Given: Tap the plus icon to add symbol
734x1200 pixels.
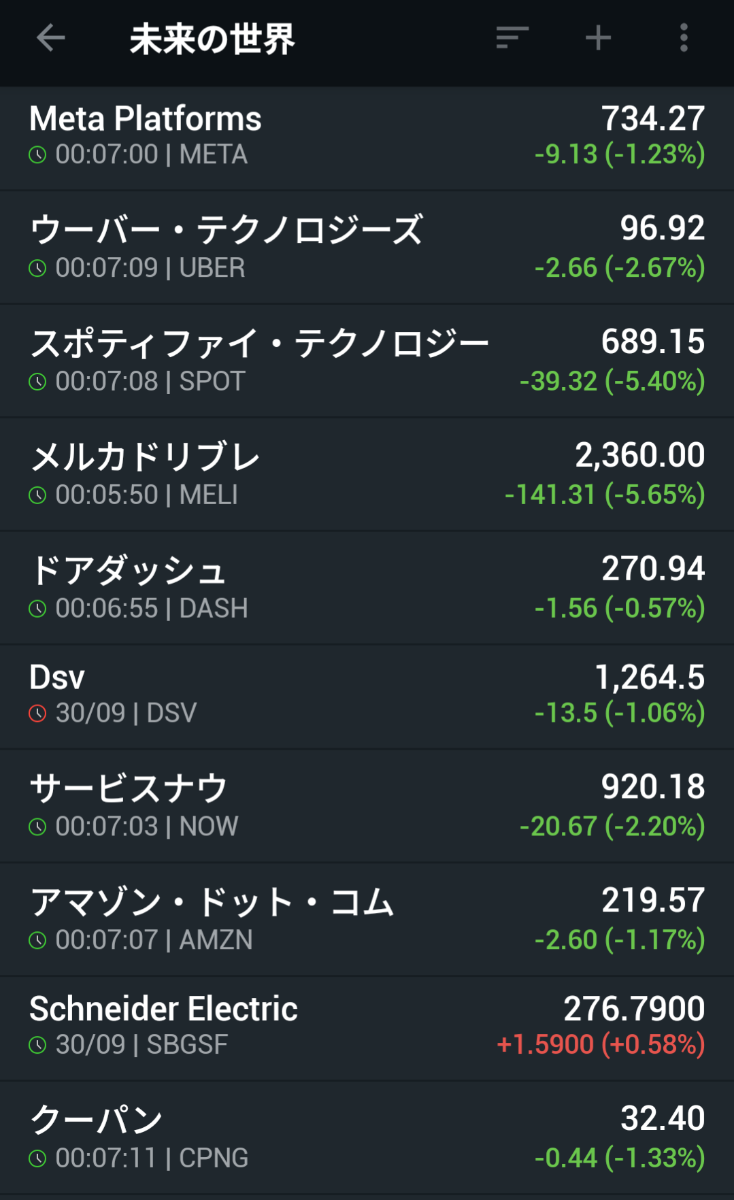Looking at the screenshot, I should (x=598, y=39).
